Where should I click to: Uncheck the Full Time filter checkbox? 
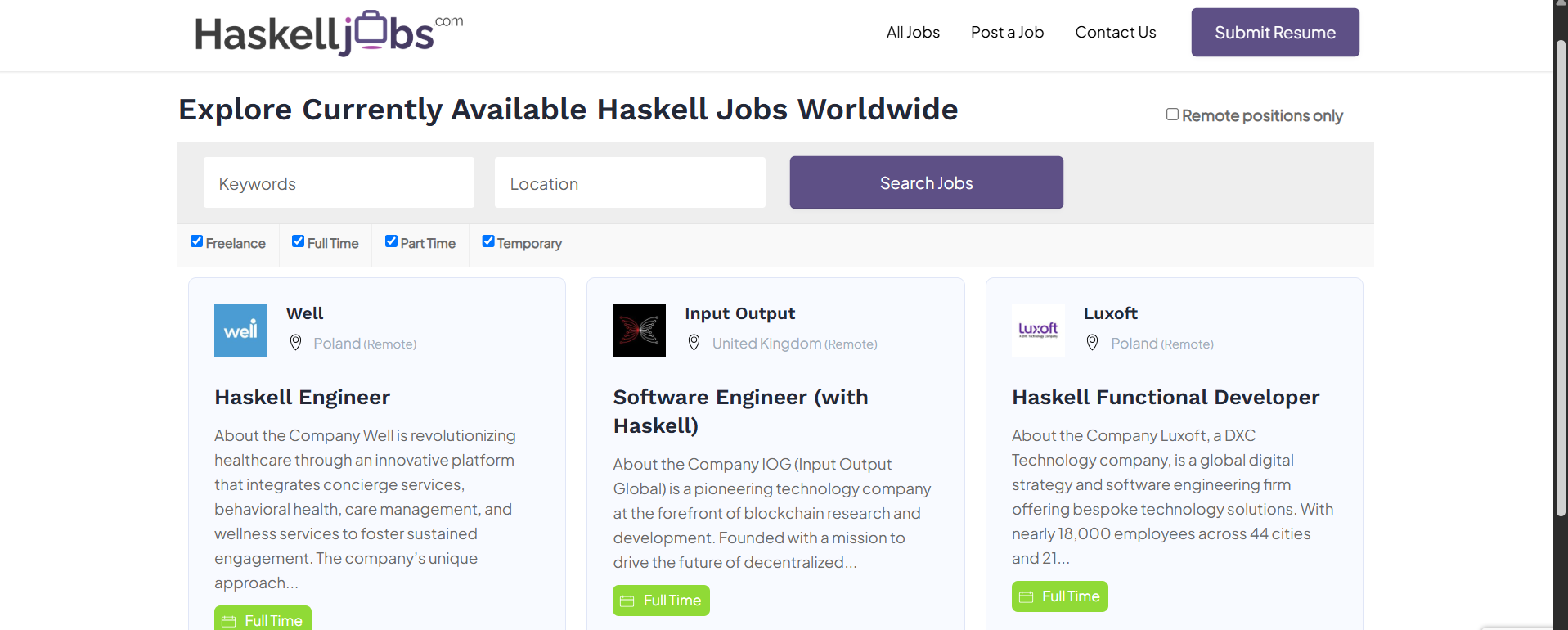299,241
